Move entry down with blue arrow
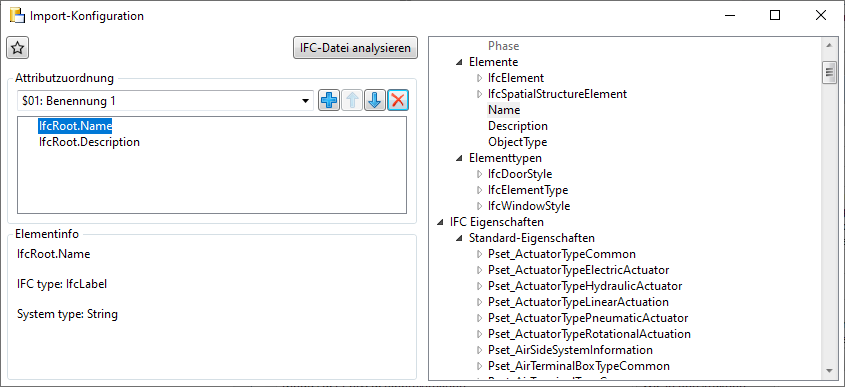Viewport: 845px width, 387px height. click(375, 100)
